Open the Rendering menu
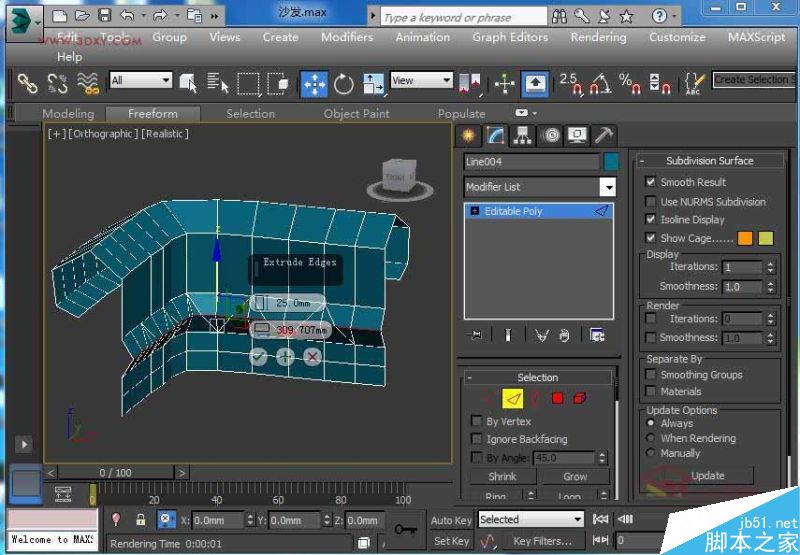800x555 pixels. (598, 37)
